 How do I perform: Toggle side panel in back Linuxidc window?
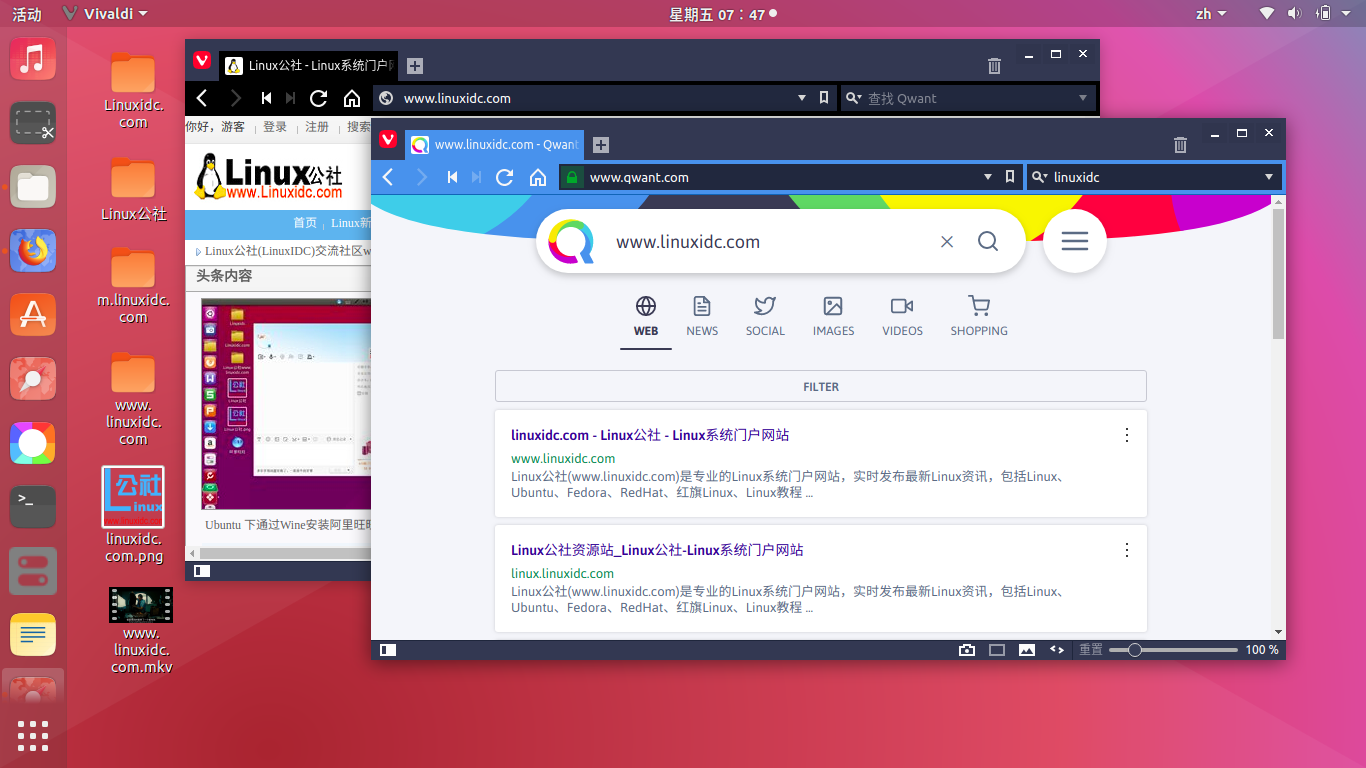click(202, 571)
